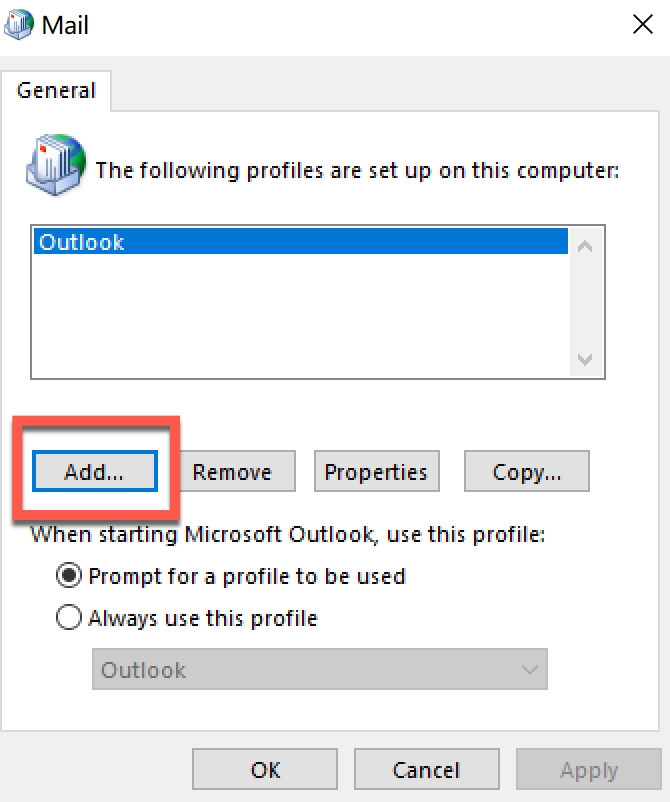Confirm with the OK button

tap(266, 770)
